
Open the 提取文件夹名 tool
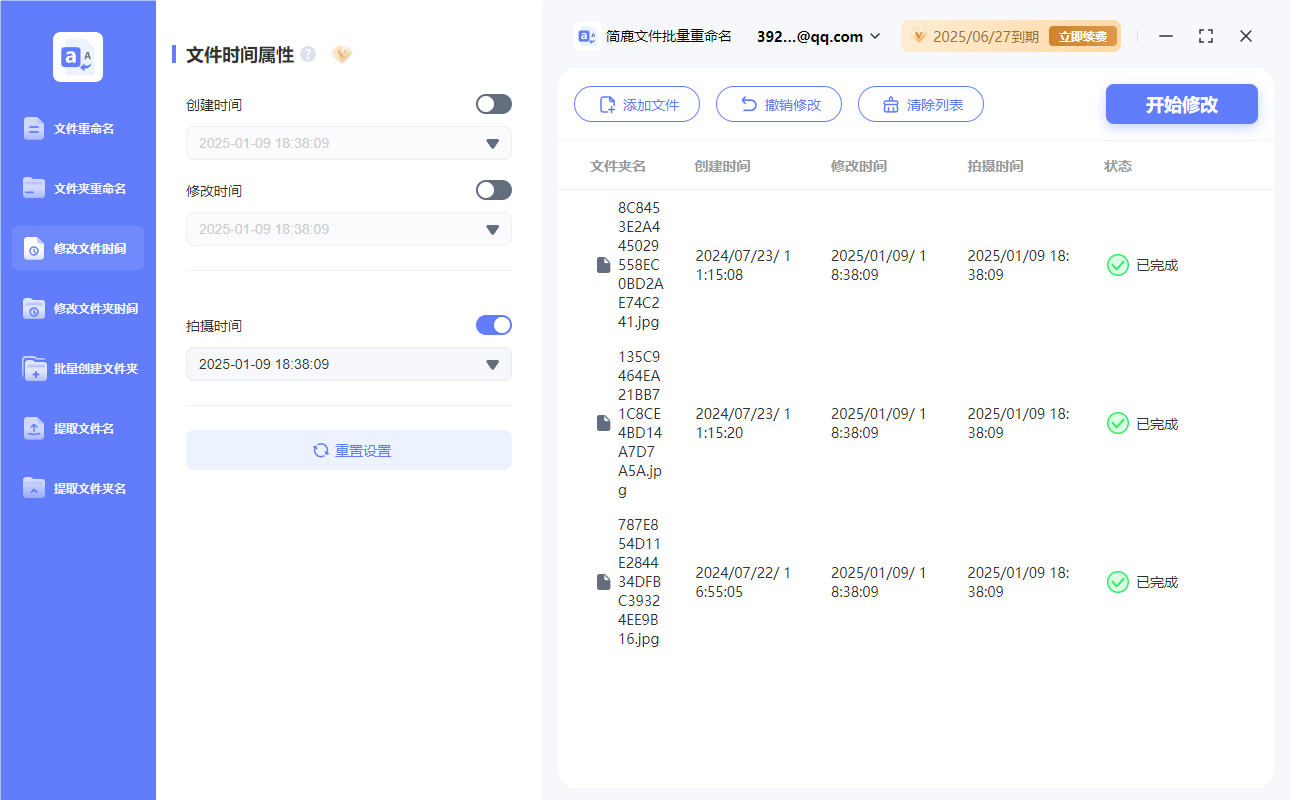pyautogui.click(x=77, y=488)
